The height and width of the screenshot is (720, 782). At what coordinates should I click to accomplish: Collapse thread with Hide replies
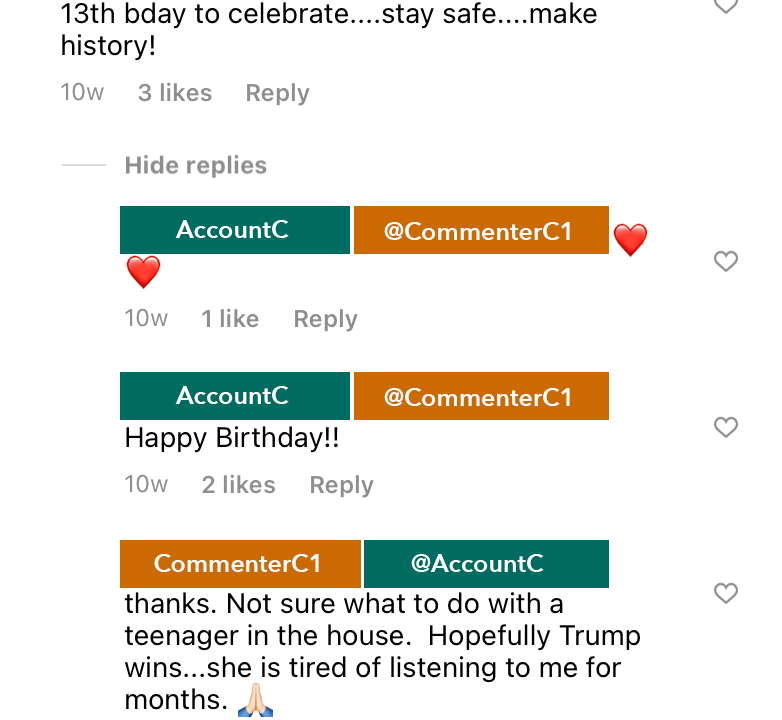pyautogui.click(x=196, y=165)
